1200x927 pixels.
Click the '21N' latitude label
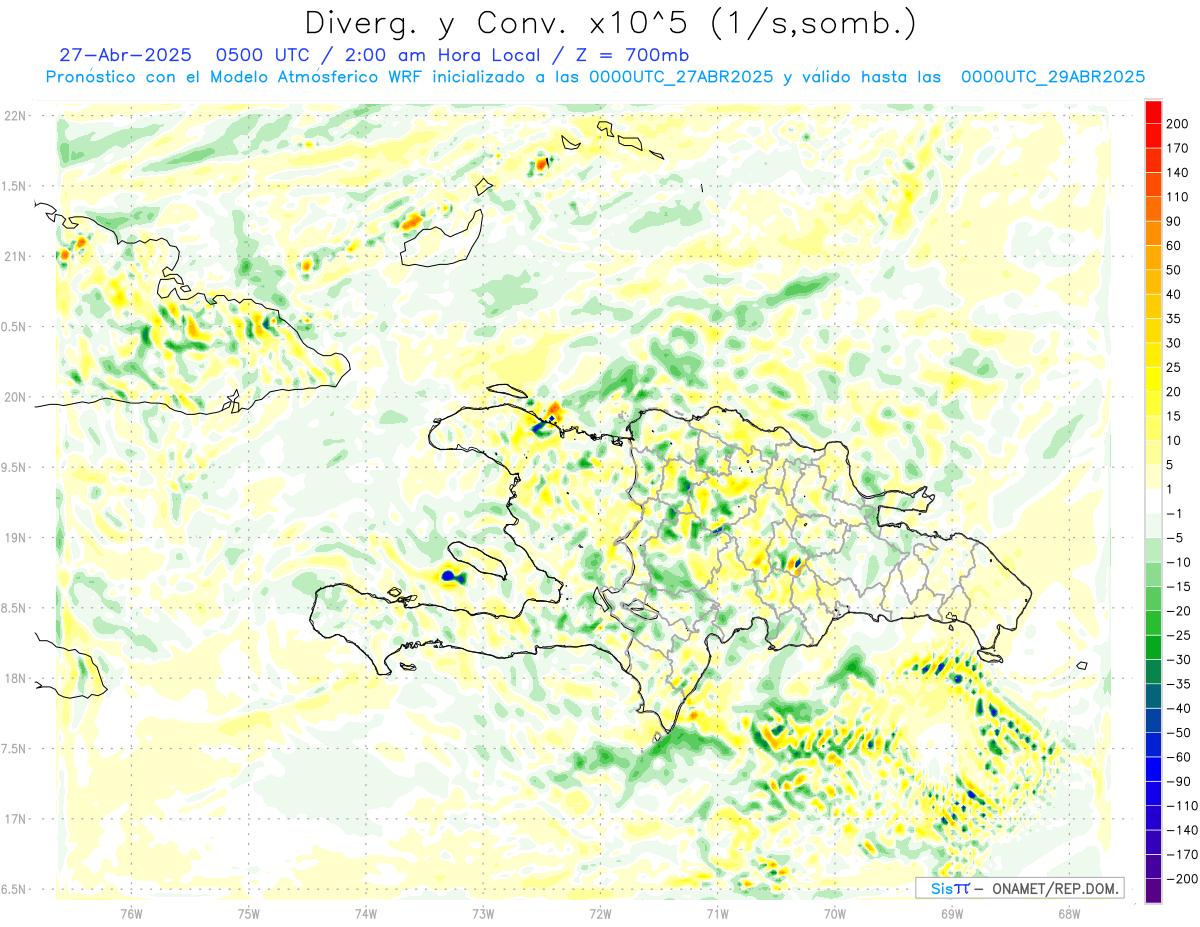[x=16, y=257]
